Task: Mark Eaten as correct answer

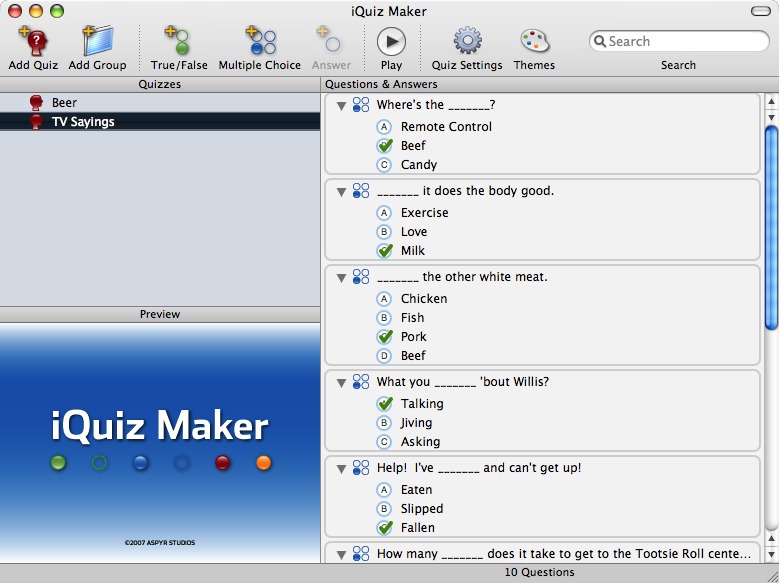Action: 384,490
